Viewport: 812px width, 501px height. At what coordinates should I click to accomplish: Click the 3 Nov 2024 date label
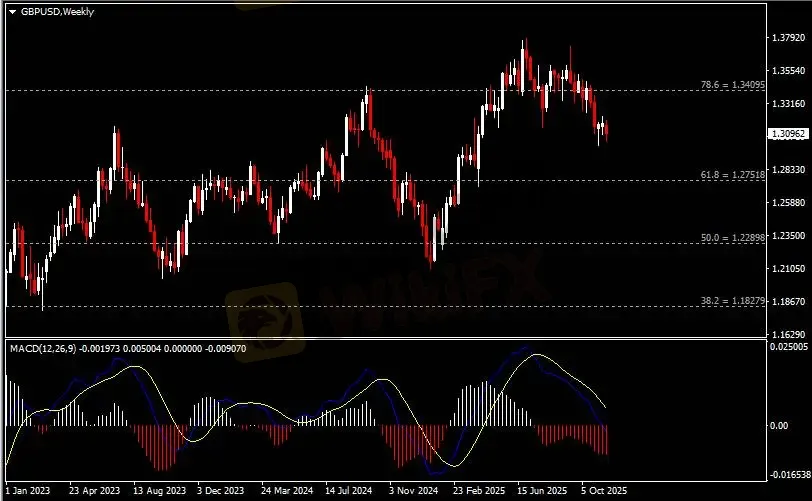413,490
